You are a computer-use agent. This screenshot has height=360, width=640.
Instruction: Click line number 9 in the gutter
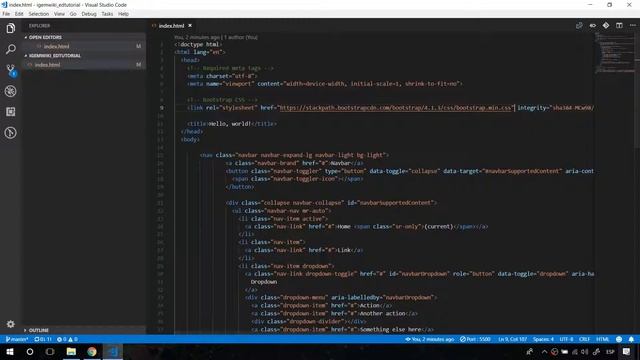tap(162, 108)
